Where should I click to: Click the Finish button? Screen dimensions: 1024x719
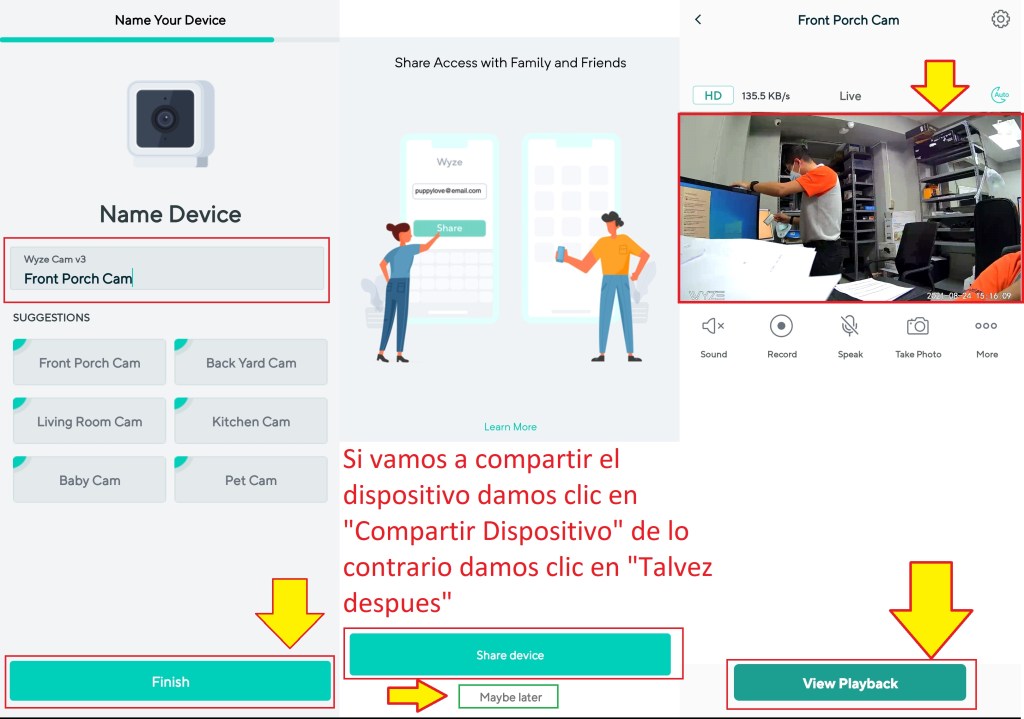click(170, 681)
